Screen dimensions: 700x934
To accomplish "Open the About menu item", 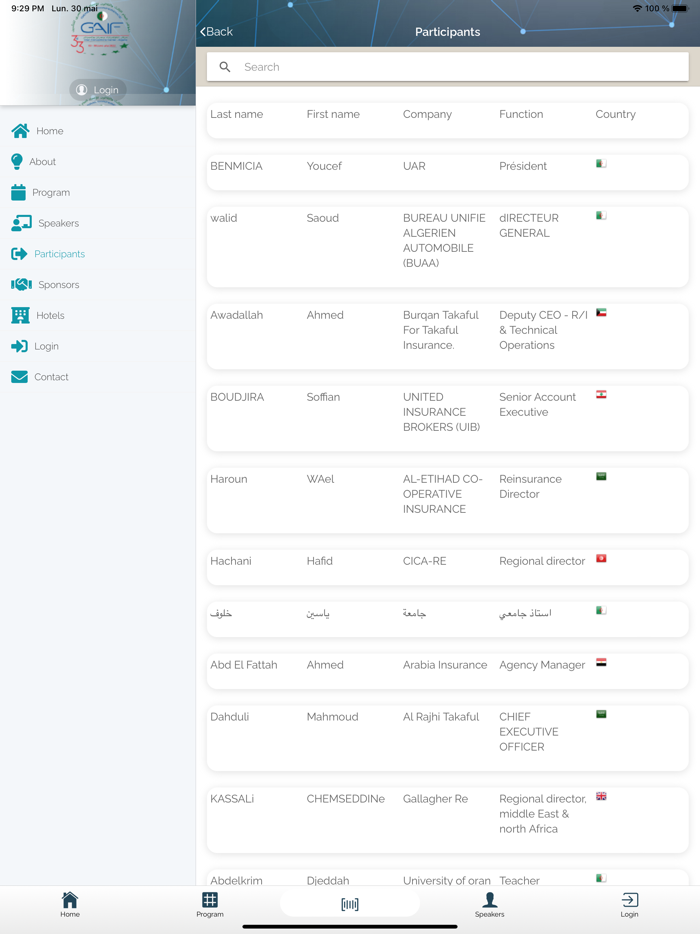I will [42, 161].
